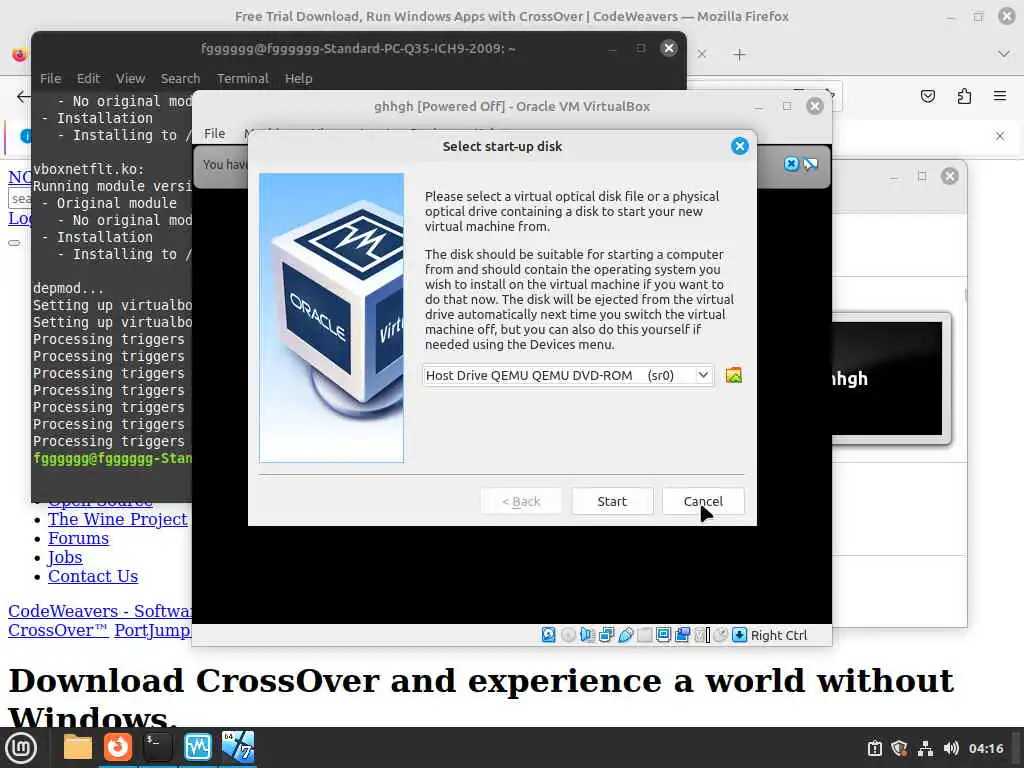Viewport: 1024px width, 768px height.
Task: Click the ghhgh VM preview thumbnail
Action: coord(887,379)
